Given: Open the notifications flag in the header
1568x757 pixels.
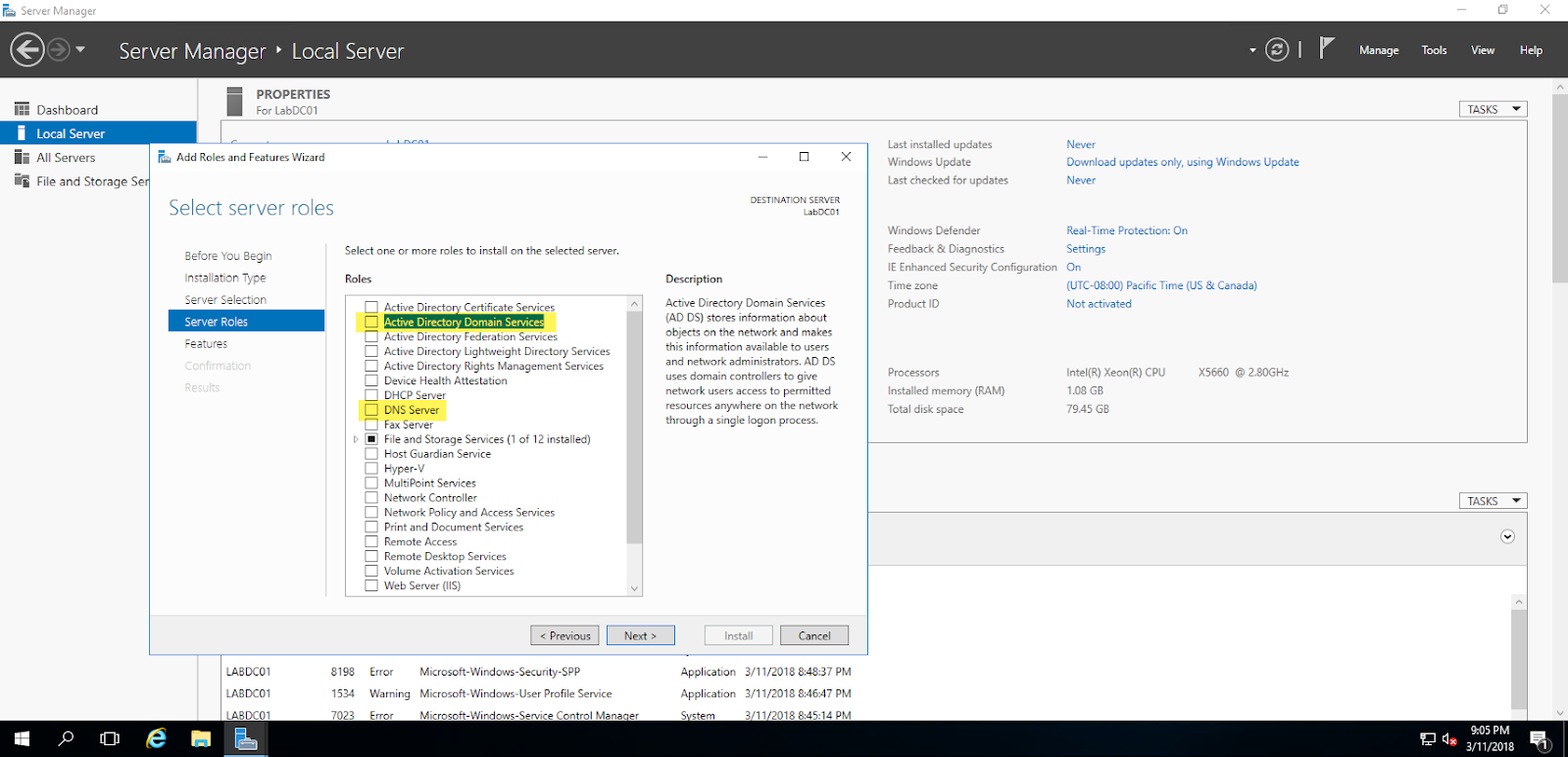Looking at the screenshot, I should point(1326,48).
